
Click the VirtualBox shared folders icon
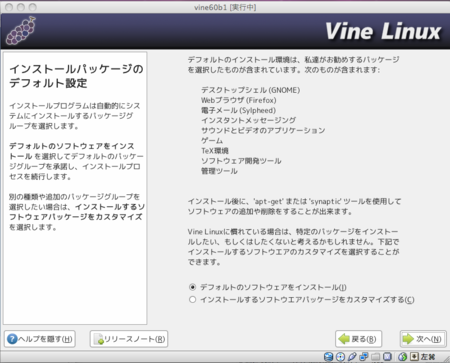[x=376, y=357]
